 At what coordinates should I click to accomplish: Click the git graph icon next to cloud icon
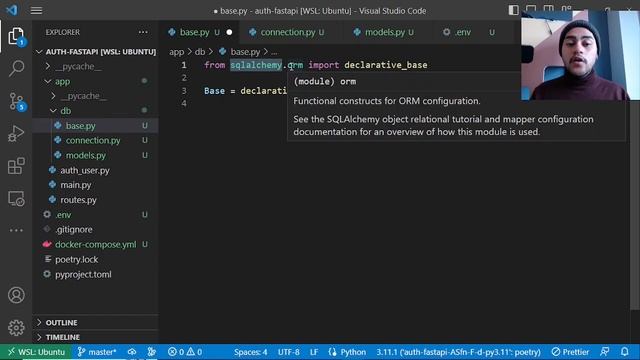pos(151,352)
